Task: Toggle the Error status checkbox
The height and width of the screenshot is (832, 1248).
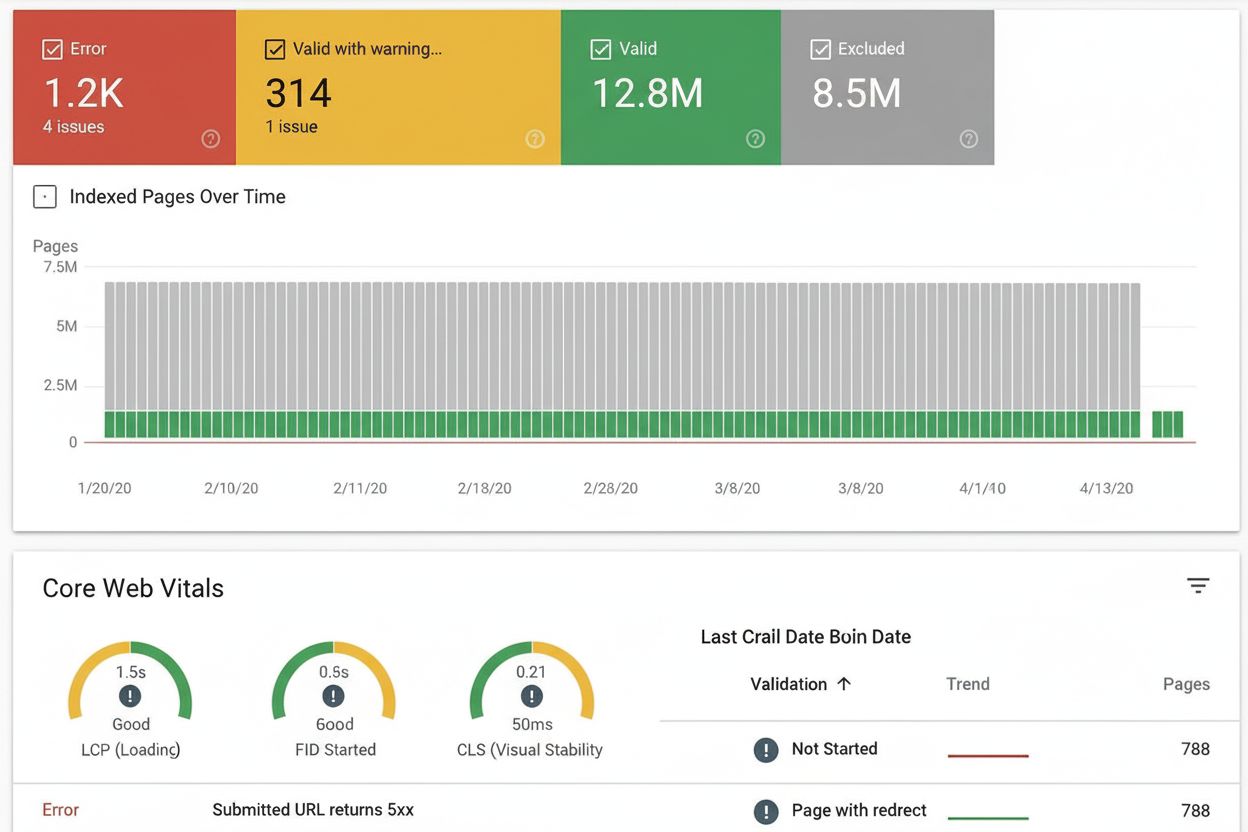Action: tap(51, 47)
